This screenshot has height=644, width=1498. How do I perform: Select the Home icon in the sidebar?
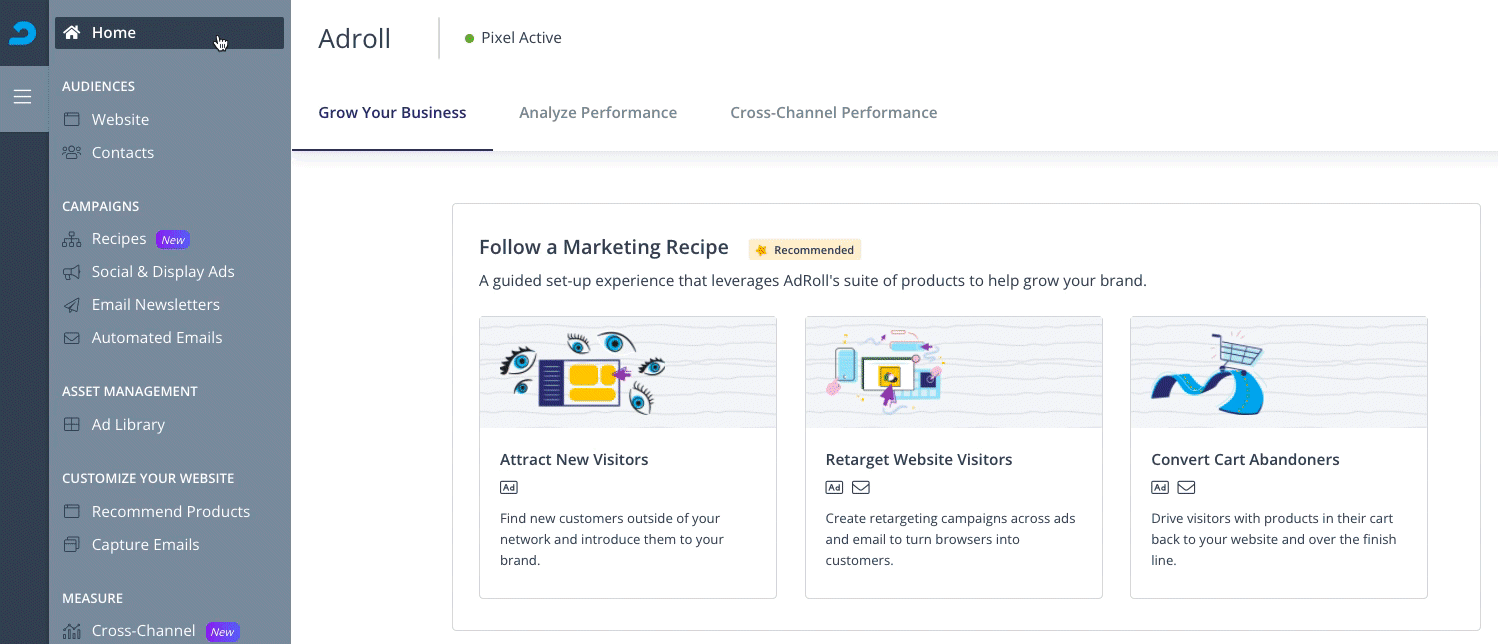coord(70,32)
